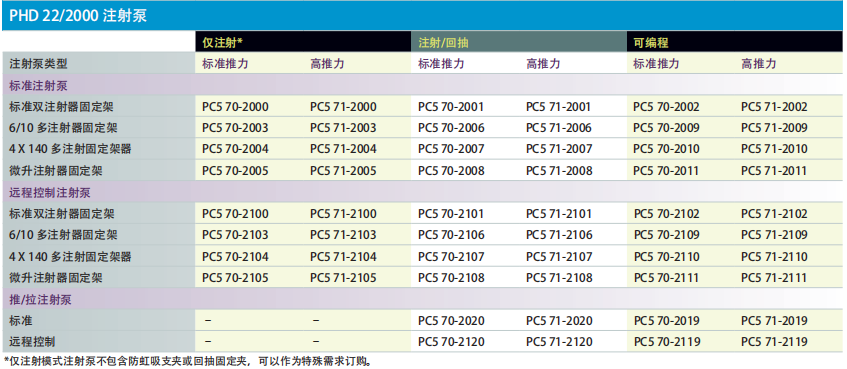Image resolution: width=847 pixels, height=369 pixels.
Task: Click part number PC5 71-2104
Action: click(343, 257)
